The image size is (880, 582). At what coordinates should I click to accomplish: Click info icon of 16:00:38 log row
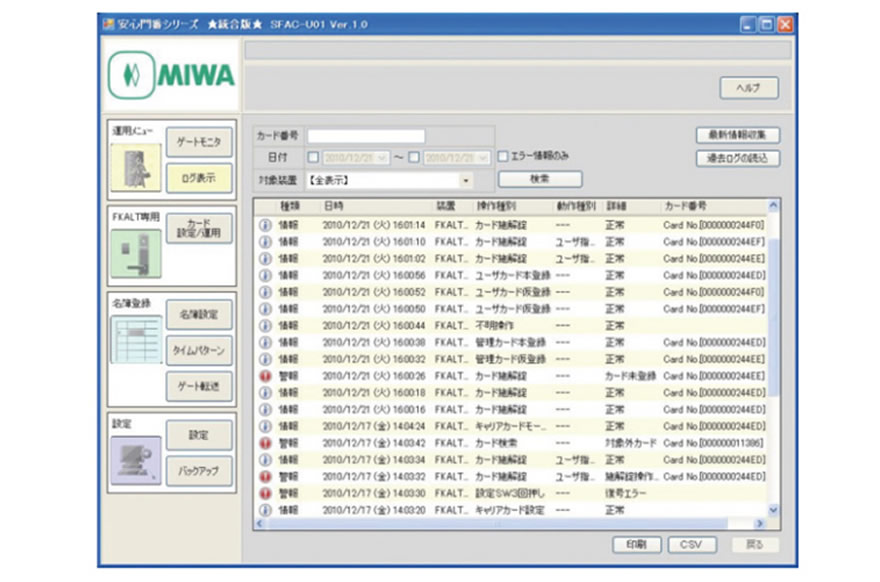pos(265,342)
